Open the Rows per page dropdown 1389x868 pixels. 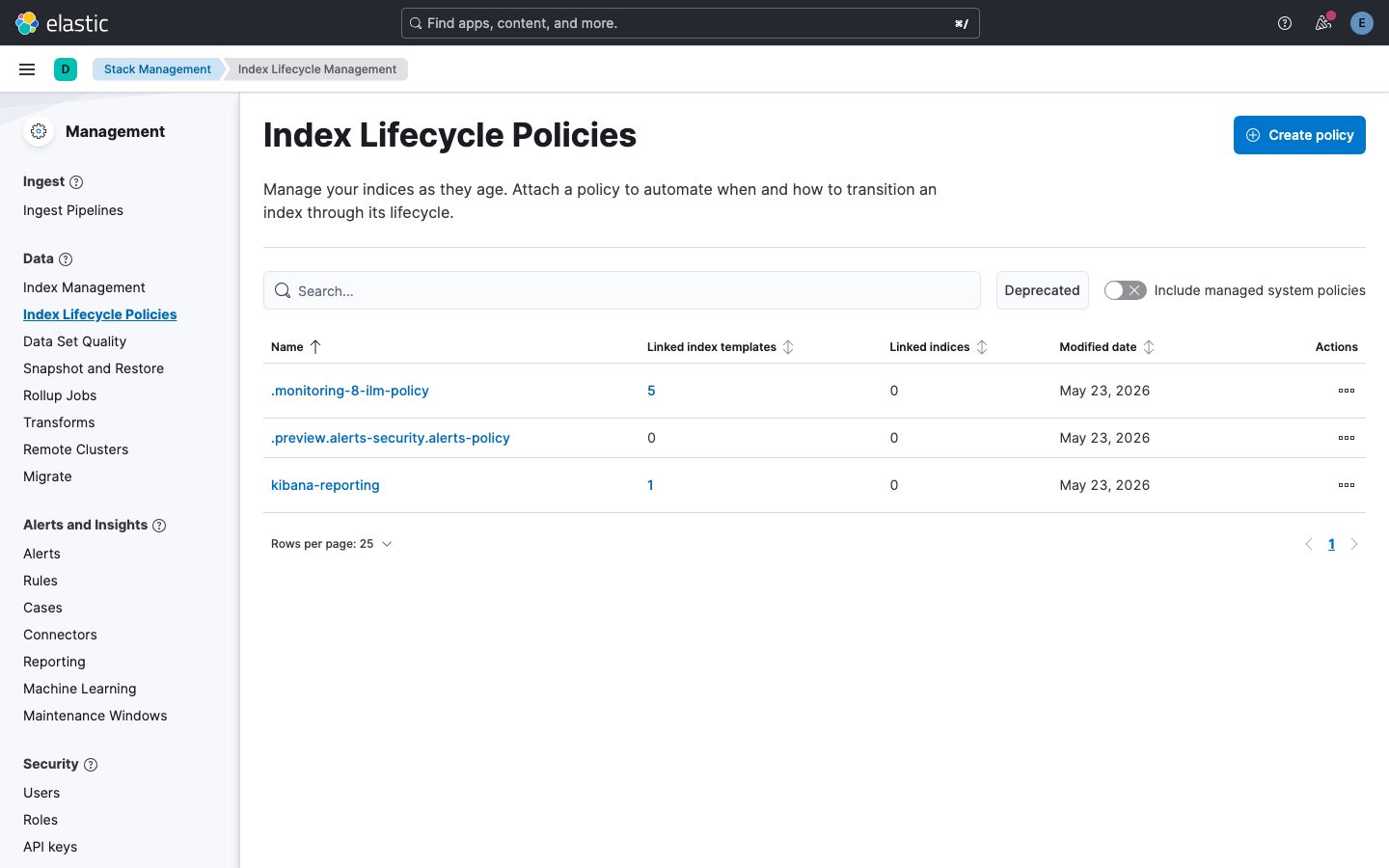332,544
